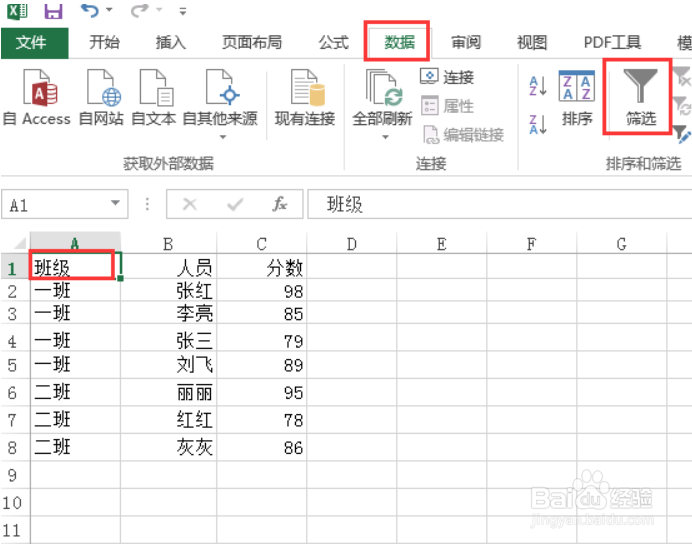Select the cell containing 张红
Image resolution: width=692 pixels, height=544 pixels.
(169, 290)
